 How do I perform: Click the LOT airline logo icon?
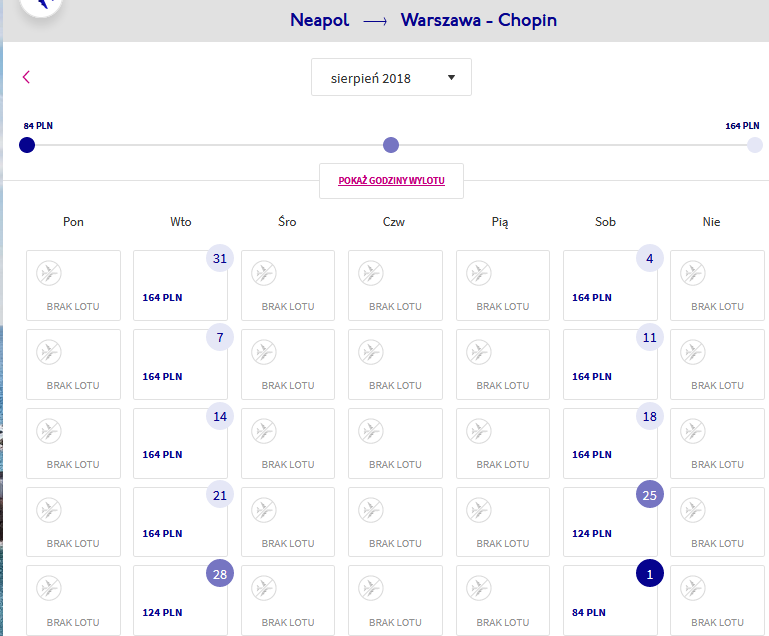tap(42, 5)
